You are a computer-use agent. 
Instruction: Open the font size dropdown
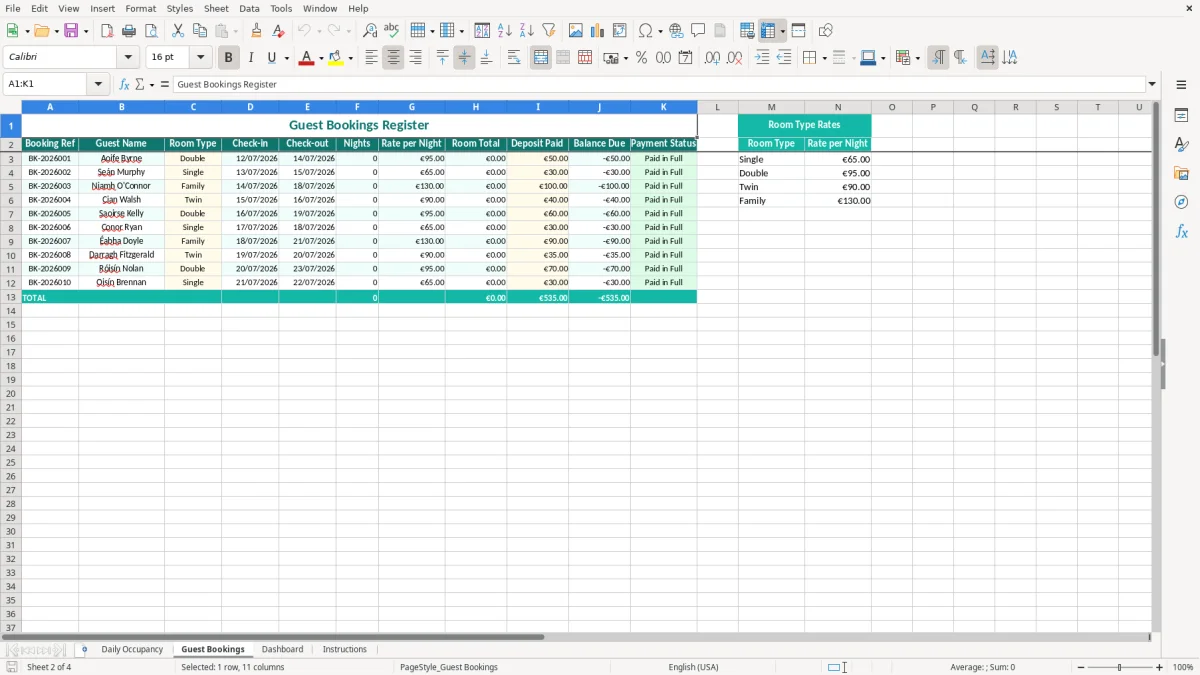click(200, 58)
